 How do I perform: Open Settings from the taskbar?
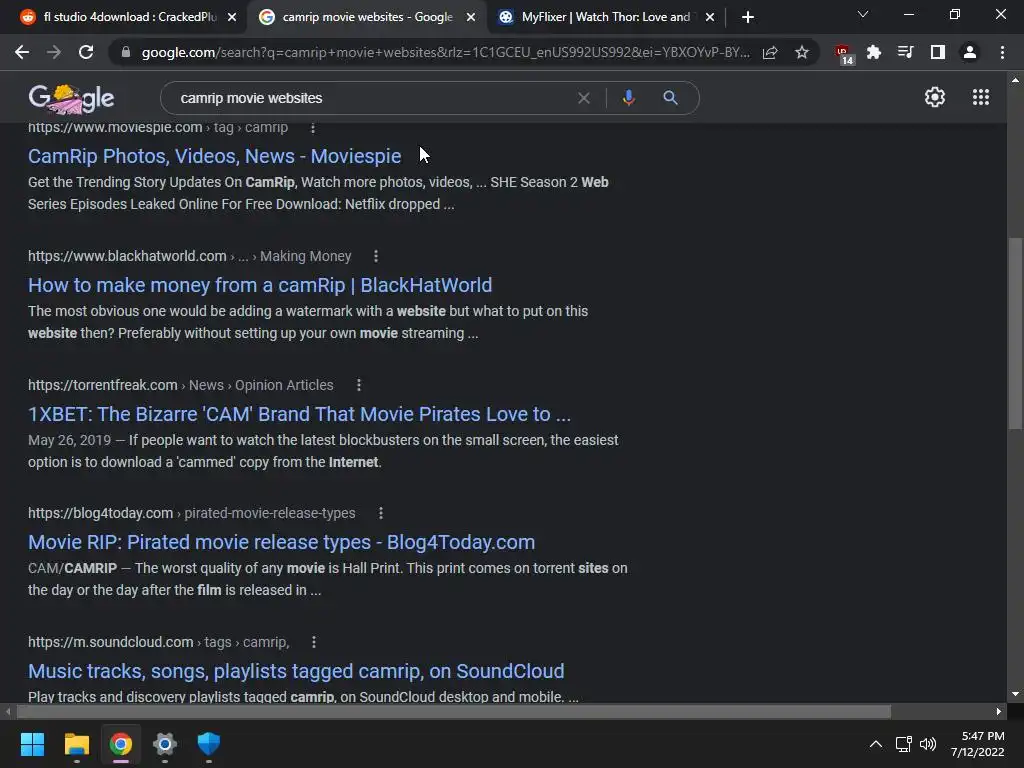coord(165,744)
